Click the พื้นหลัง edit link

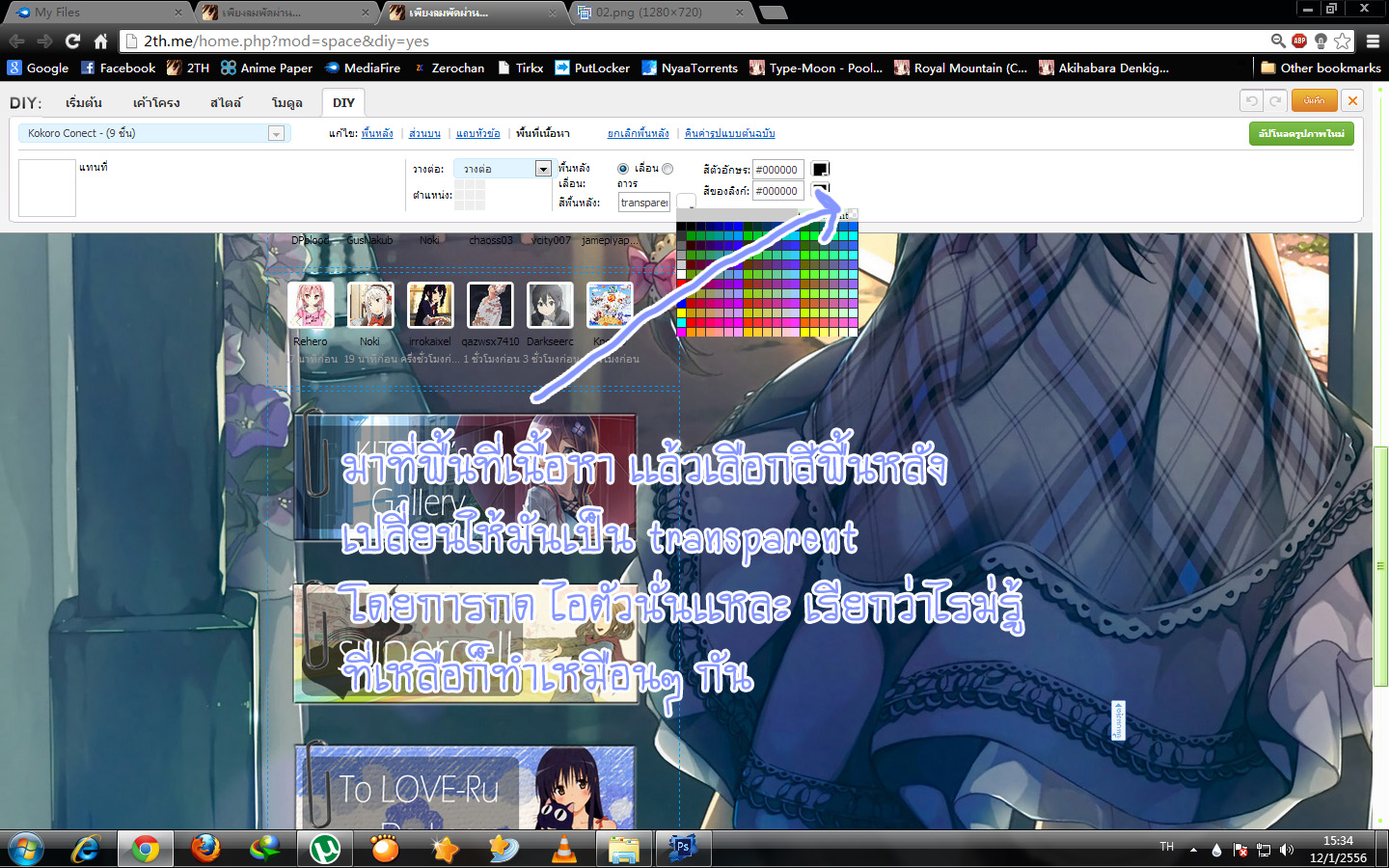click(377, 133)
